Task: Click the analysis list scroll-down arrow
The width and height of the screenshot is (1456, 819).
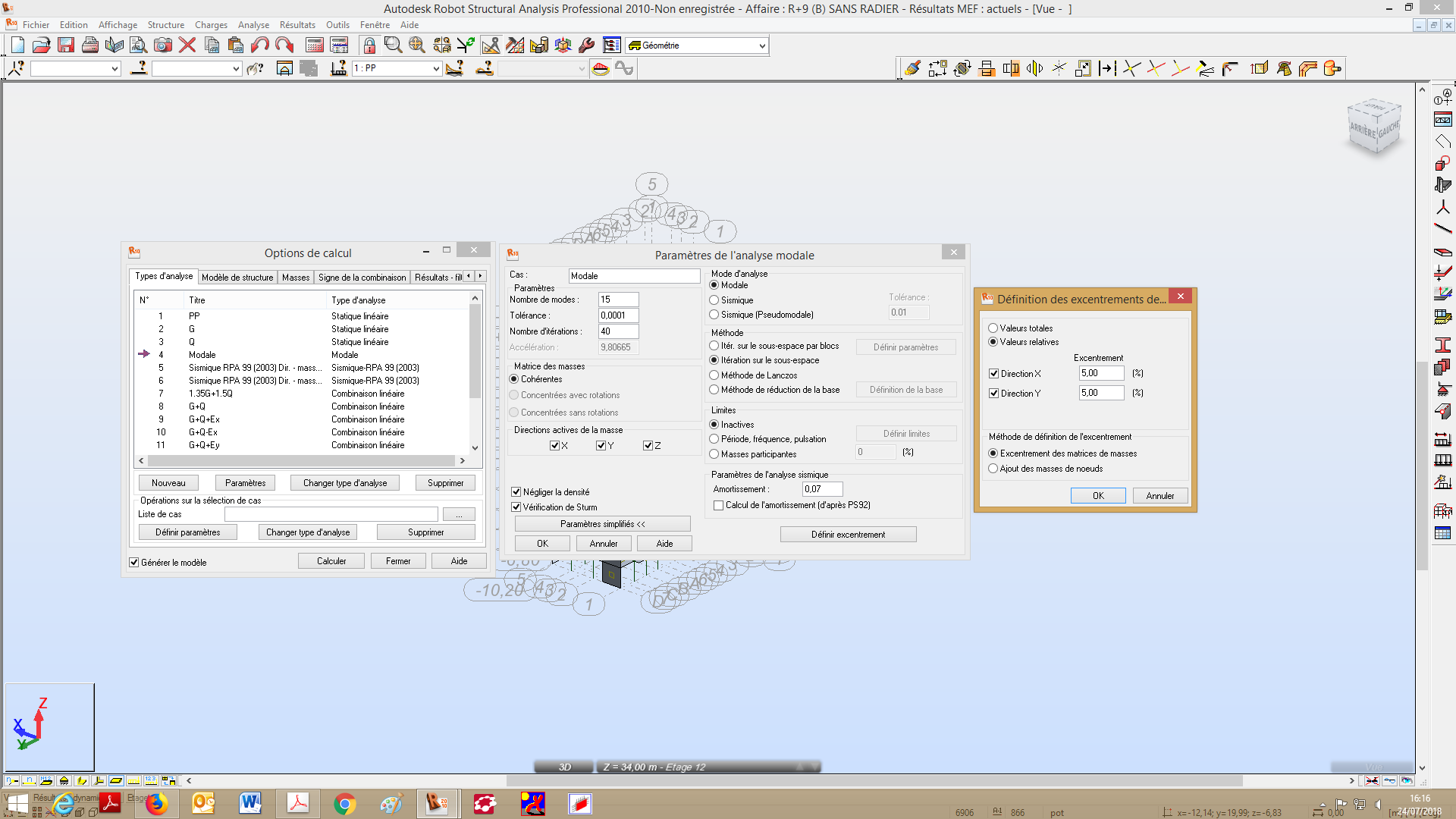Action: [x=475, y=447]
